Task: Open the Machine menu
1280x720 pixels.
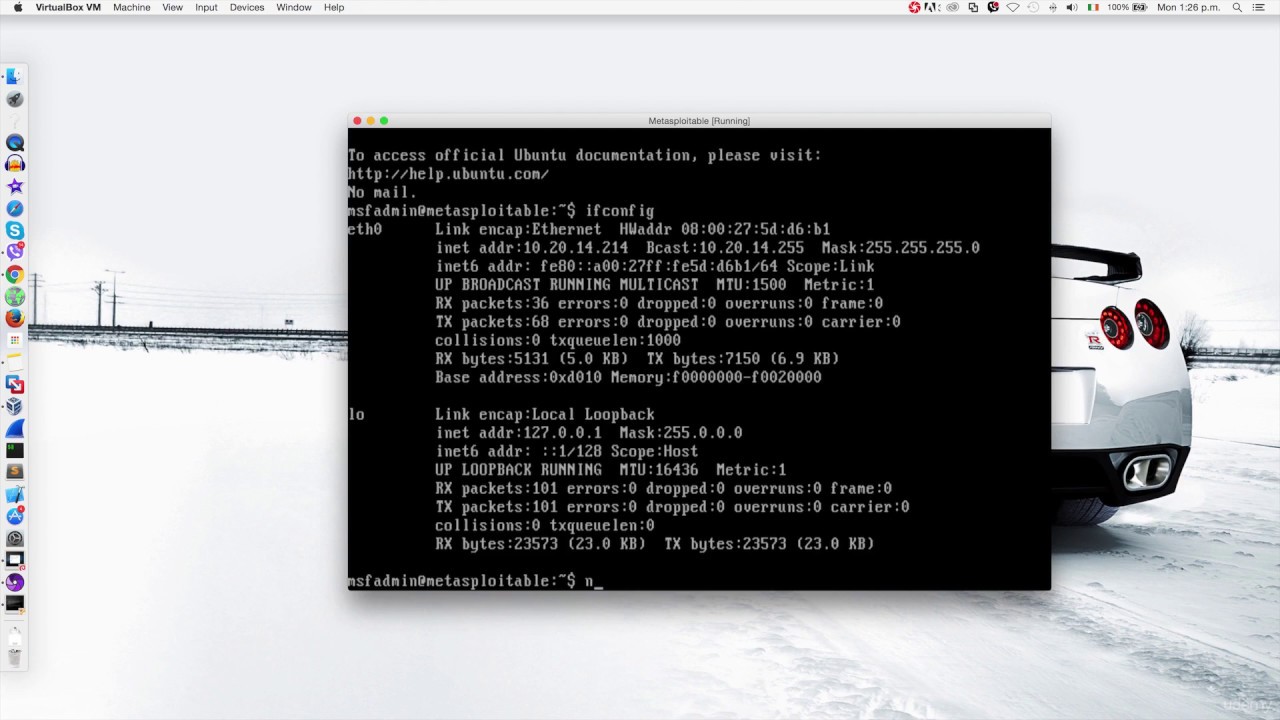Action: coord(131,7)
